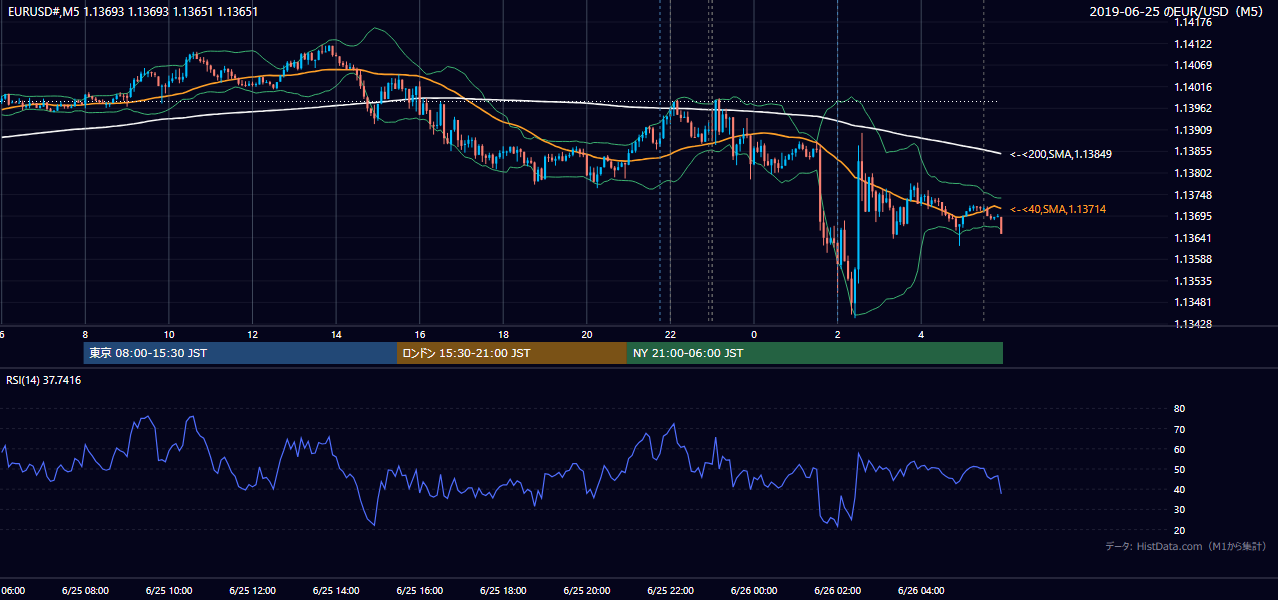Image resolution: width=1278 pixels, height=600 pixels.
Task: Click price axis value 1.13909
Action: pyautogui.click(x=1192, y=130)
